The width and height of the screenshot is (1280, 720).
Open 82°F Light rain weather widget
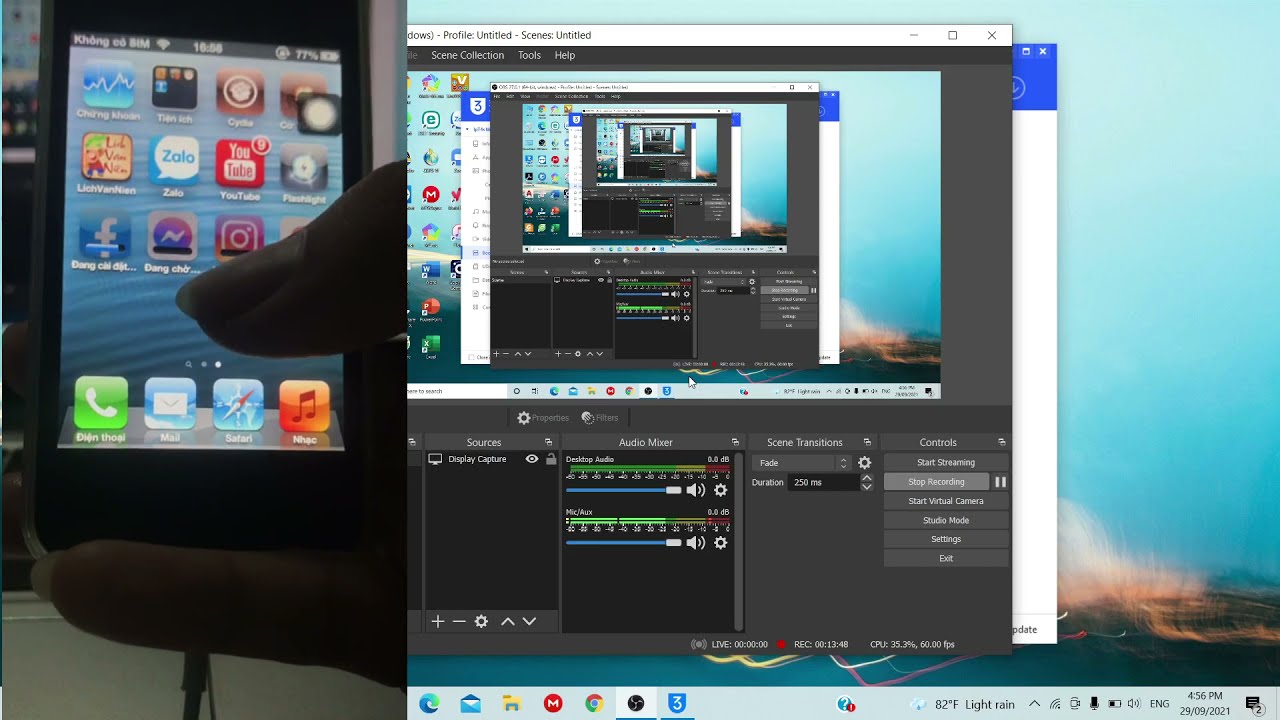[962, 704]
